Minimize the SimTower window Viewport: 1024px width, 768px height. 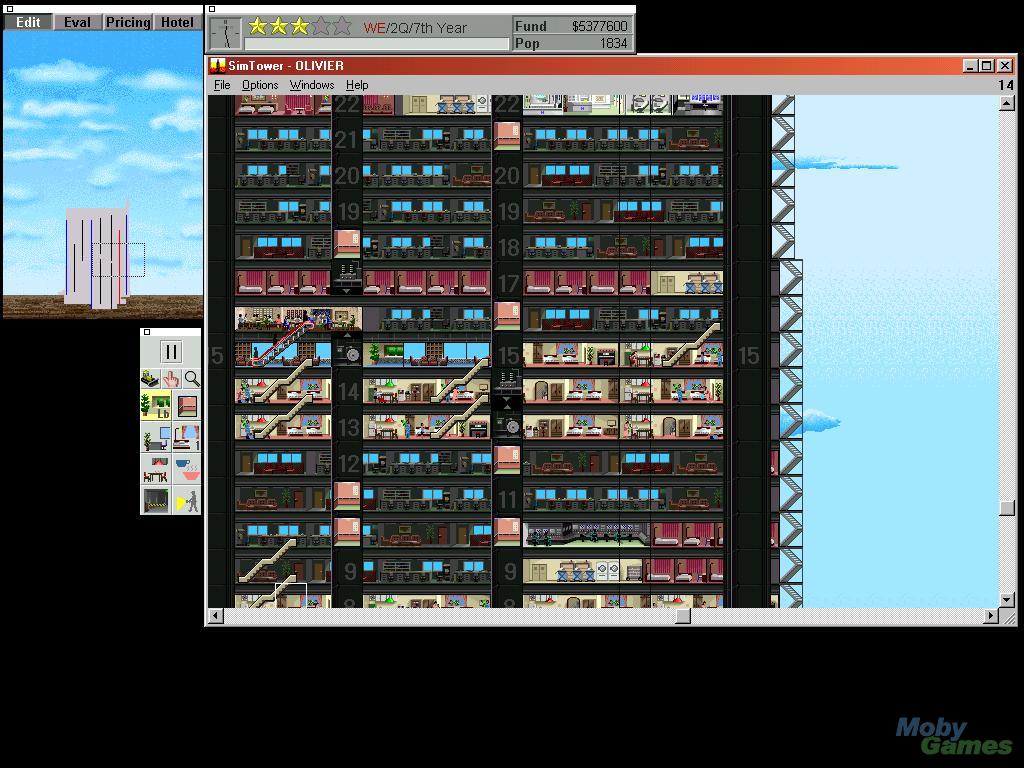970,65
